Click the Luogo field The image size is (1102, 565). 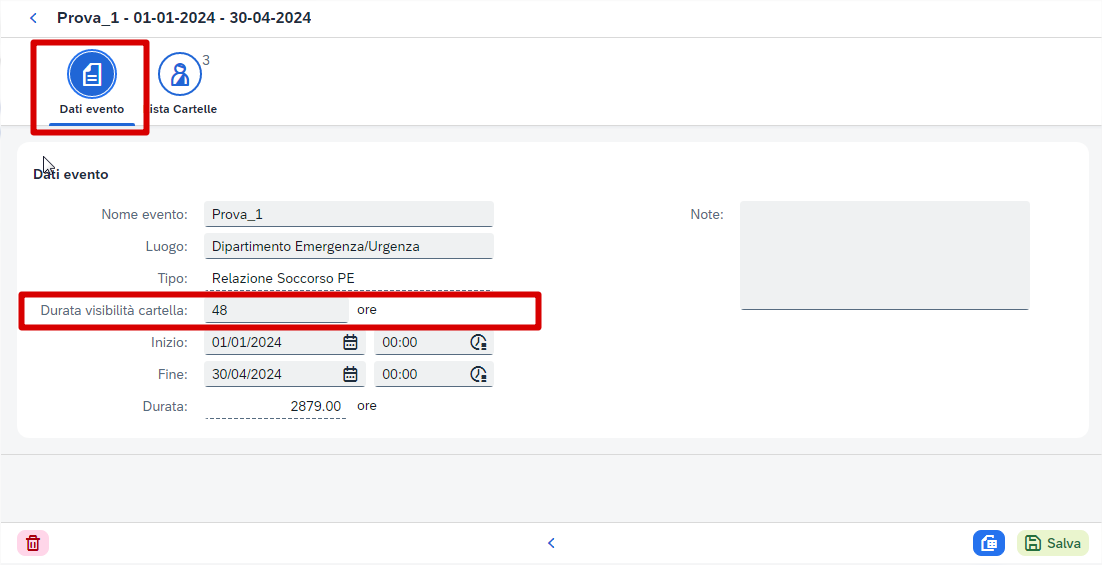[349, 247]
